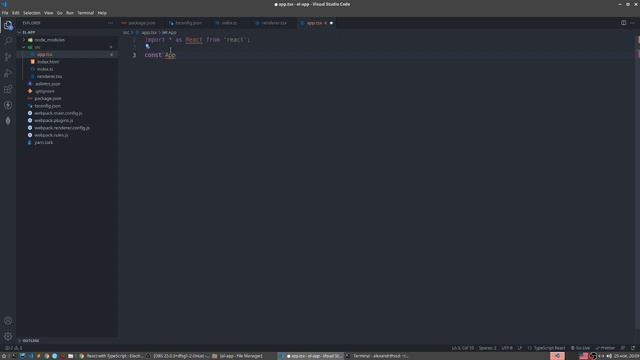The image size is (640, 360).
Task: Click the lightbulb quick fix icon in editor
Action: tap(148, 47)
